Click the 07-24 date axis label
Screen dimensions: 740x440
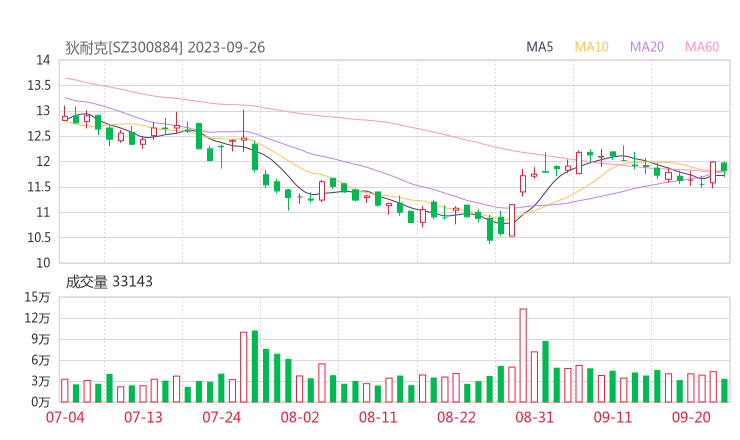click(x=221, y=418)
